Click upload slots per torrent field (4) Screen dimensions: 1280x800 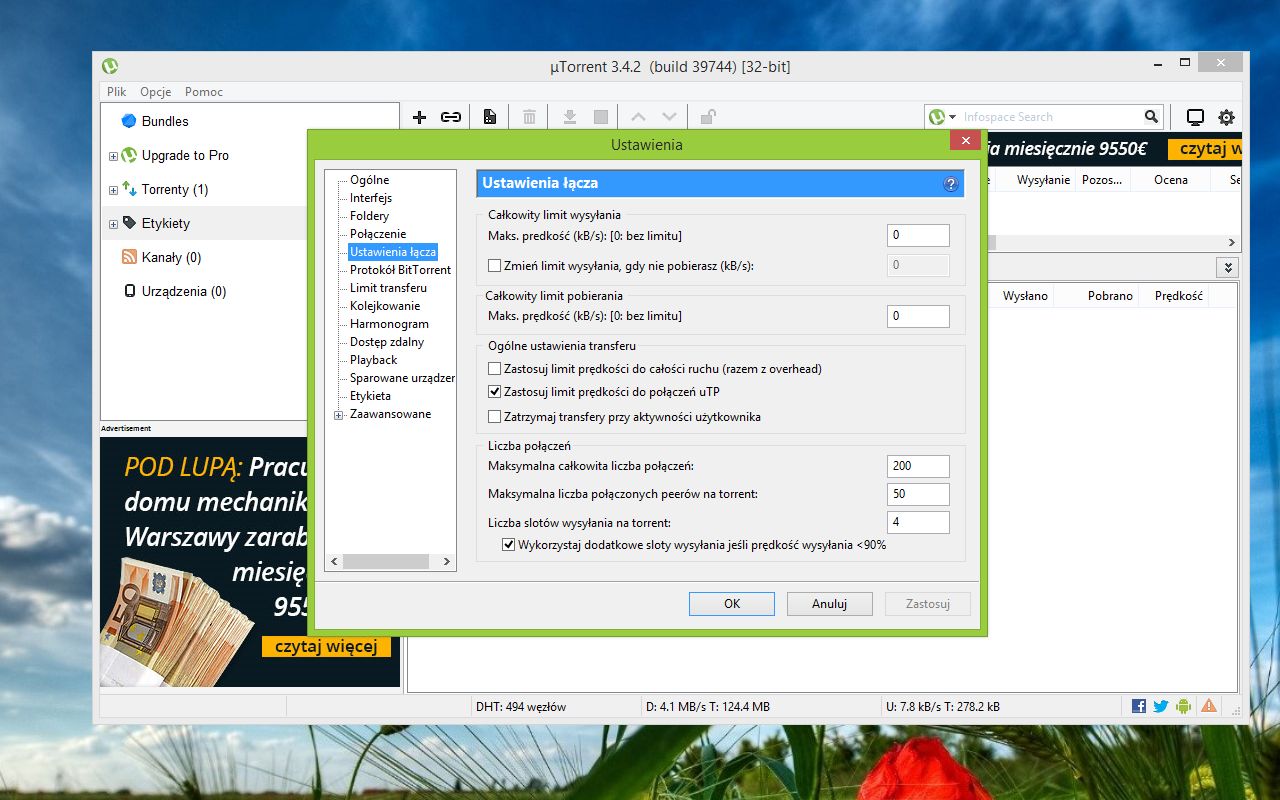[918, 522]
